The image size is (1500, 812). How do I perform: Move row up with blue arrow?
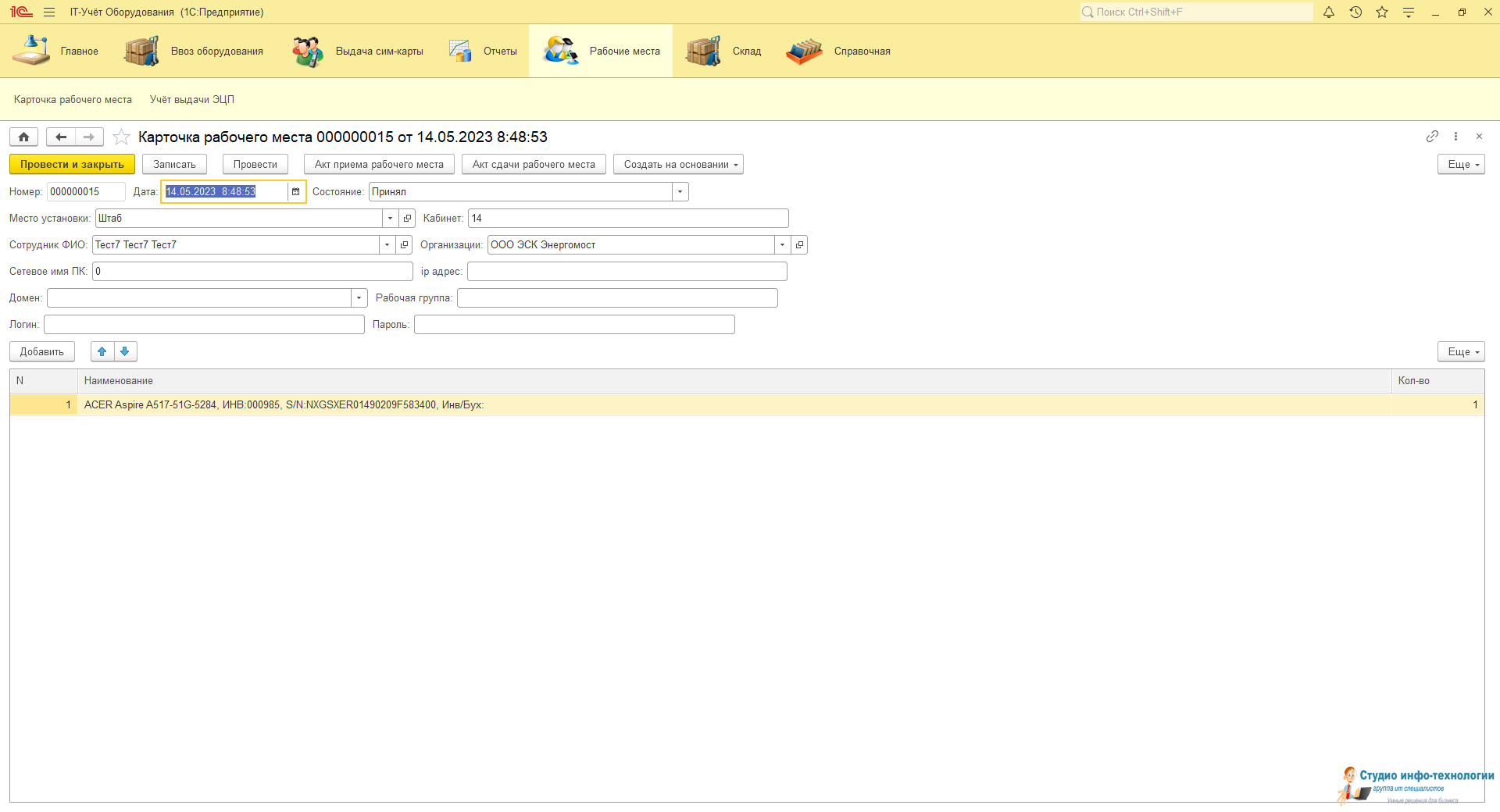[102, 352]
